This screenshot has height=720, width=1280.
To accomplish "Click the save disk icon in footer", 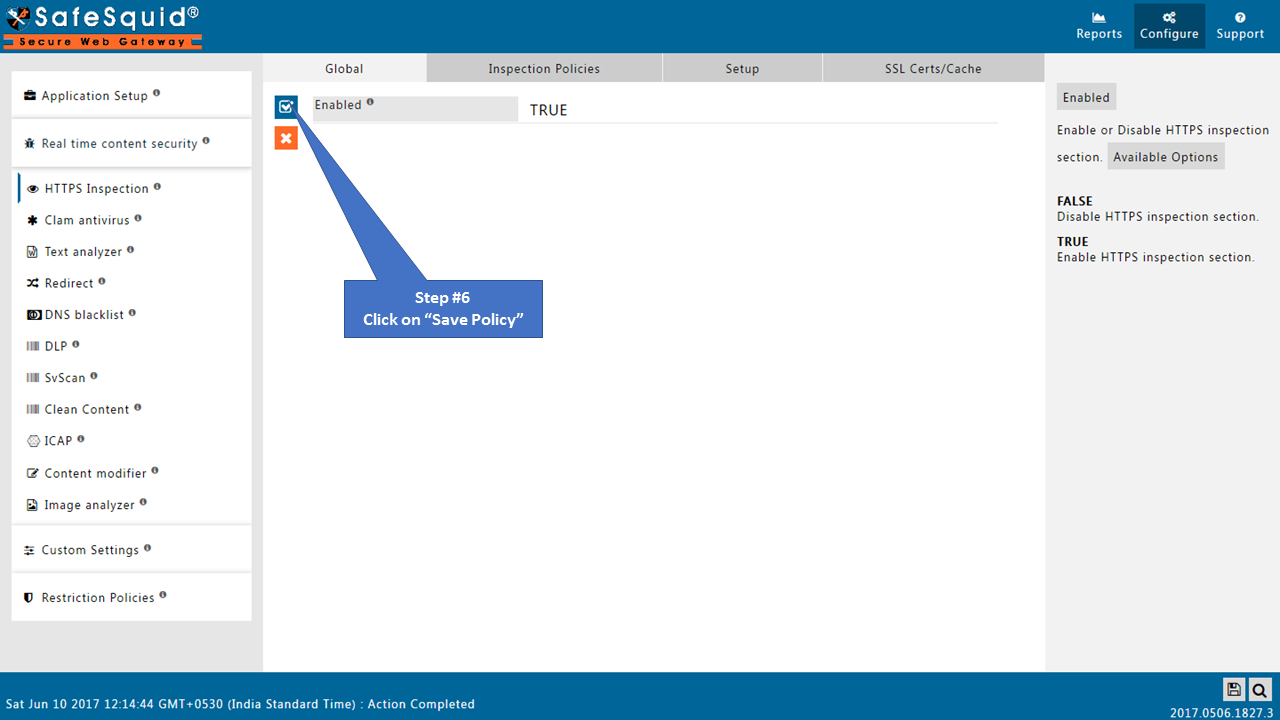I will [x=1234, y=689].
